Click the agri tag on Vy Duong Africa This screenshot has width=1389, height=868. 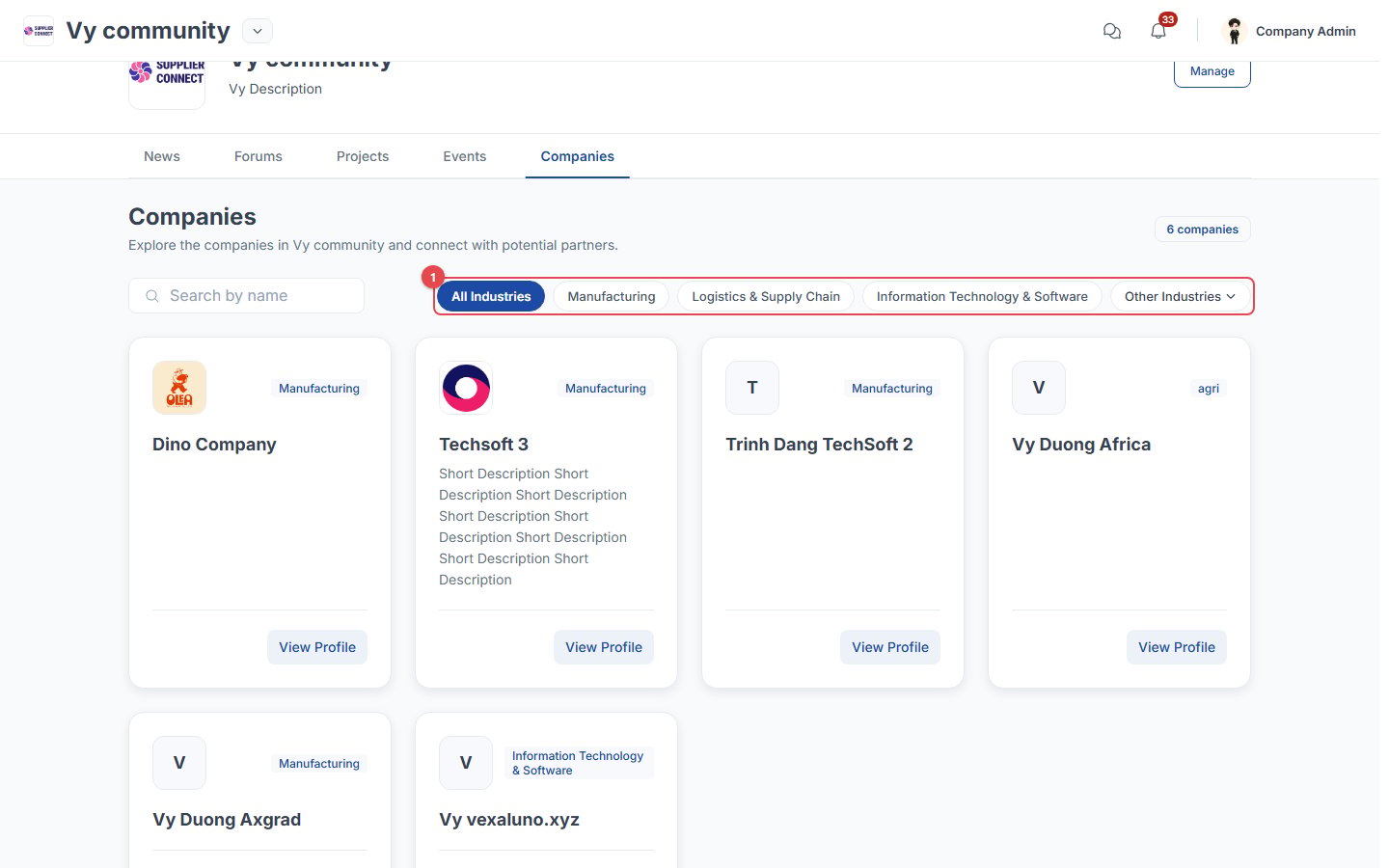[1209, 389]
